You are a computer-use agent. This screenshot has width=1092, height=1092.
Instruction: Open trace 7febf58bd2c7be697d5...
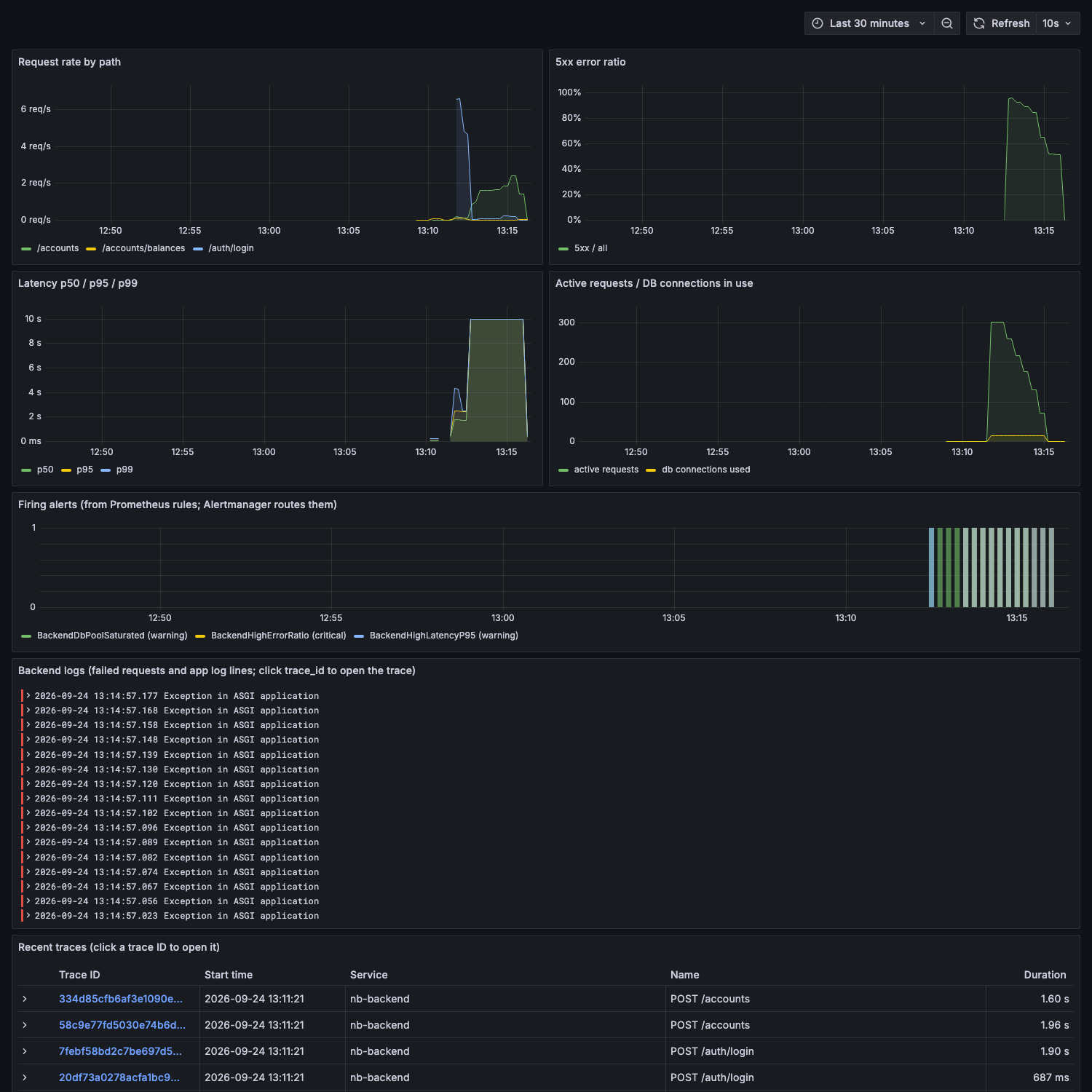[x=120, y=1051]
